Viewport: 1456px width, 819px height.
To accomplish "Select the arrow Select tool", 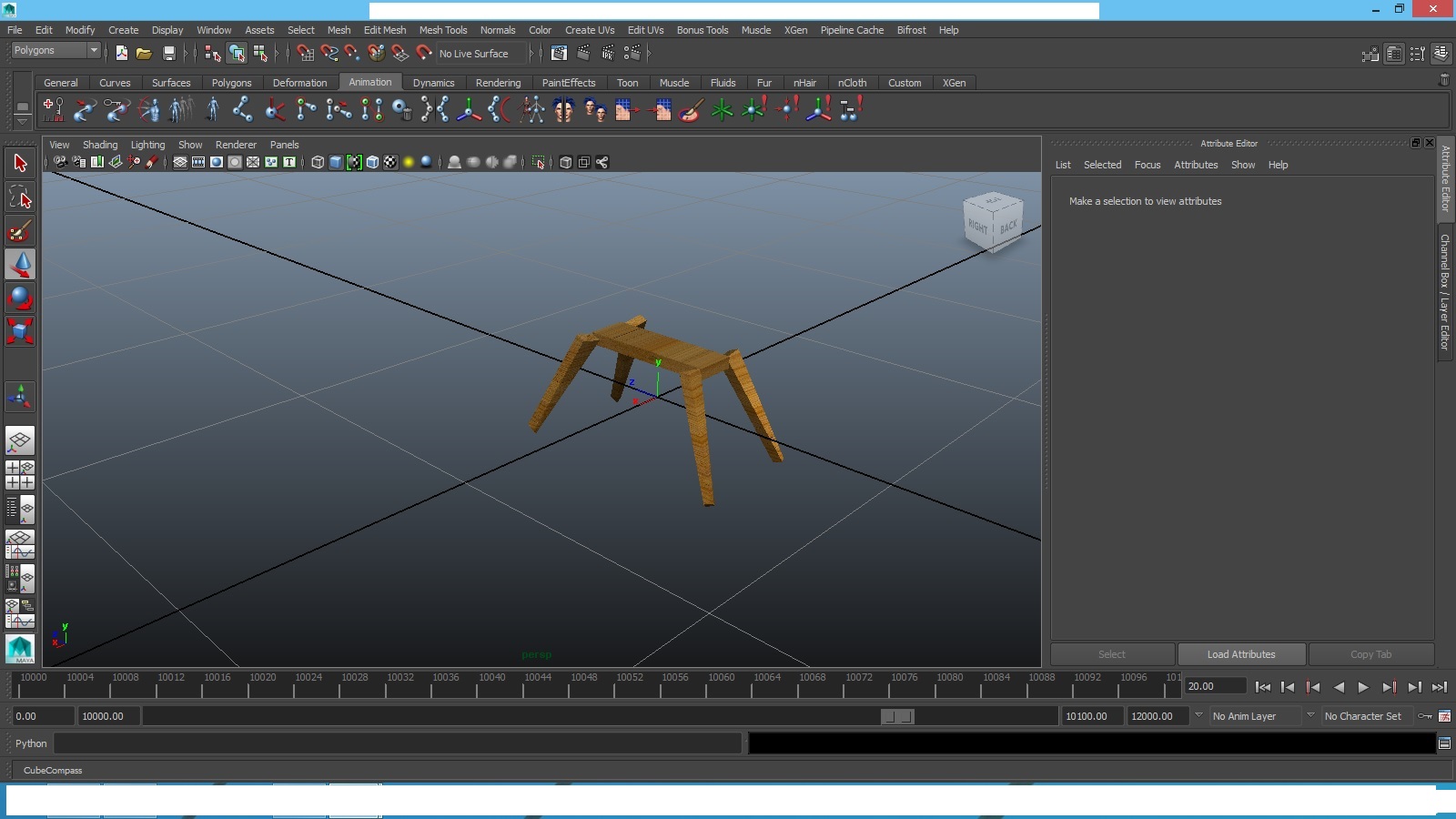I will pyautogui.click(x=20, y=164).
